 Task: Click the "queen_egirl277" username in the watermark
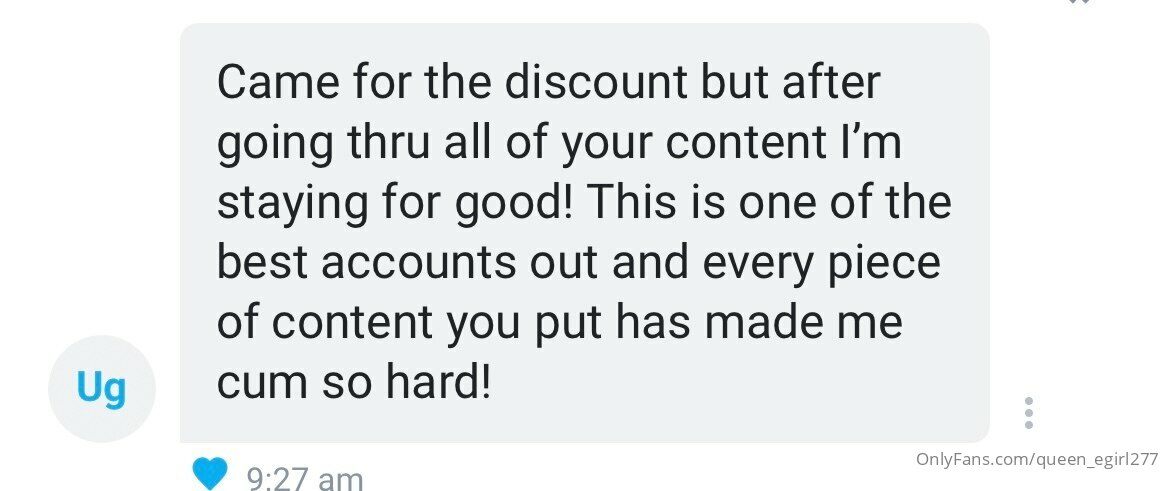1095,460
